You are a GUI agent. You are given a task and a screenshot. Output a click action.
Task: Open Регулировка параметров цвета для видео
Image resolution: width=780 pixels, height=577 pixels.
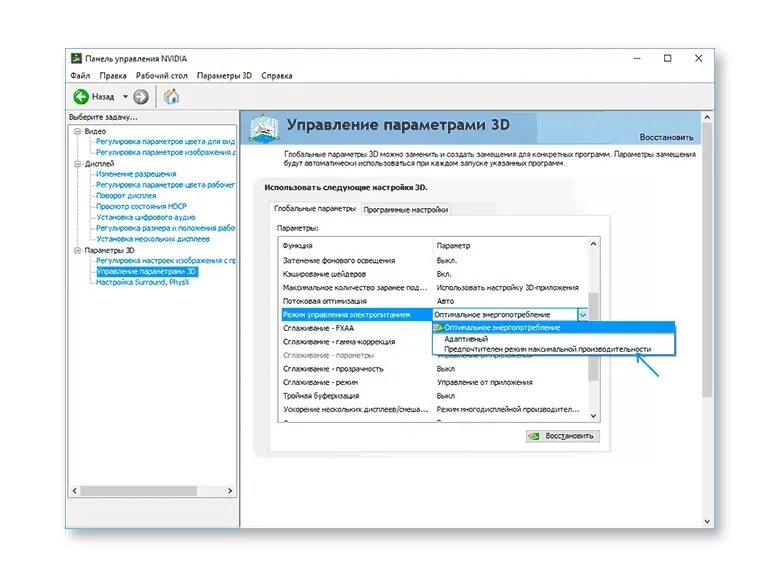click(165, 142)
